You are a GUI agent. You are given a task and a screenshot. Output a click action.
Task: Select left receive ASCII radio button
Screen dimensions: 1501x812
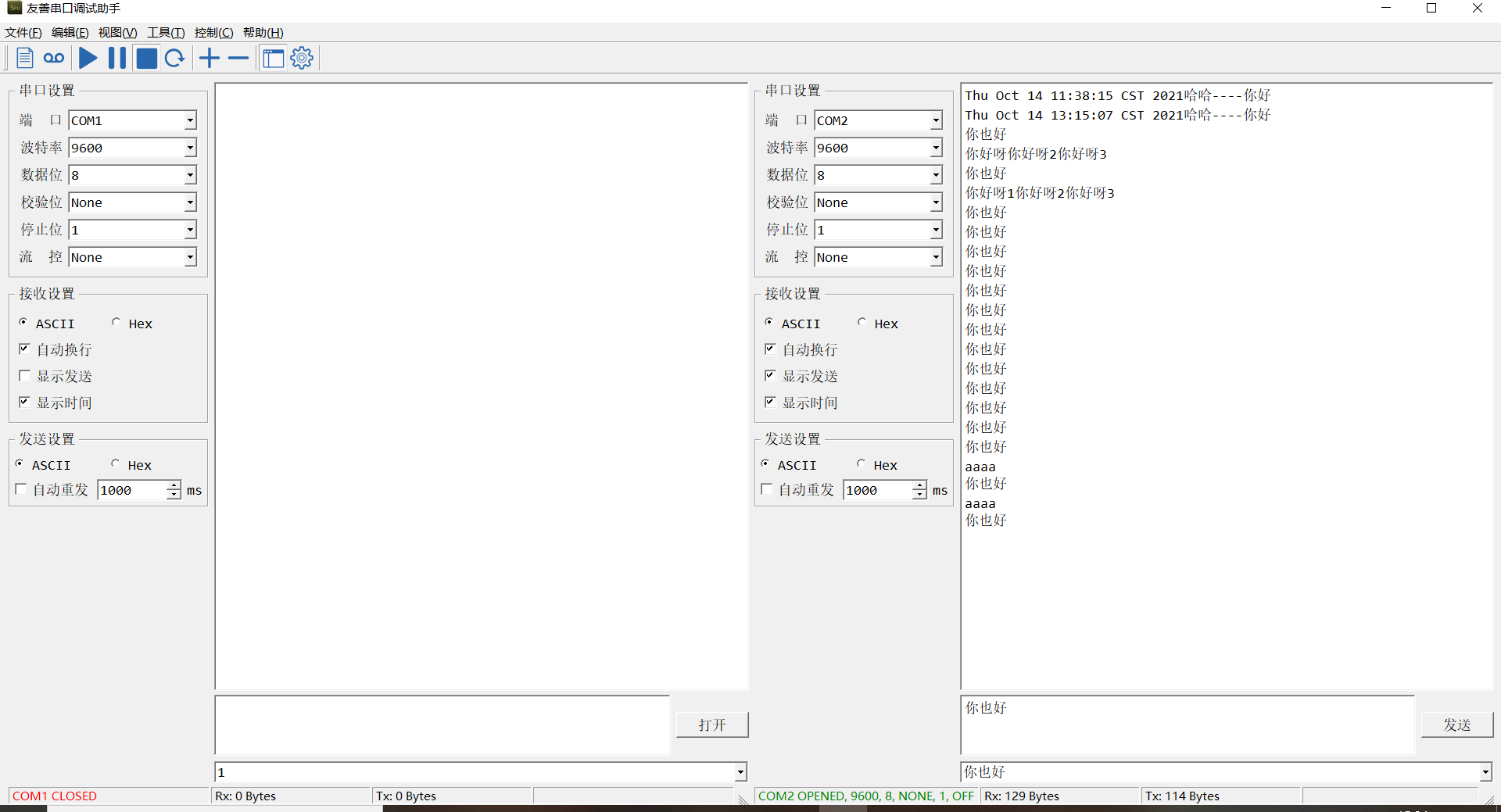pos(23,322)
